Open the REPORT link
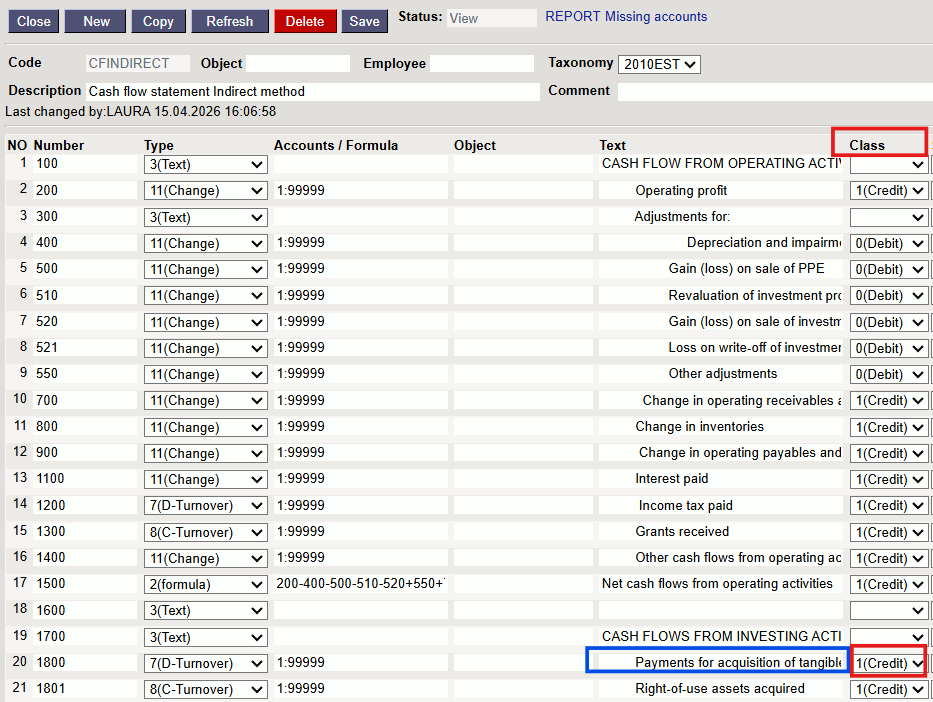This screenshot has height=702, width=933. 573,17
